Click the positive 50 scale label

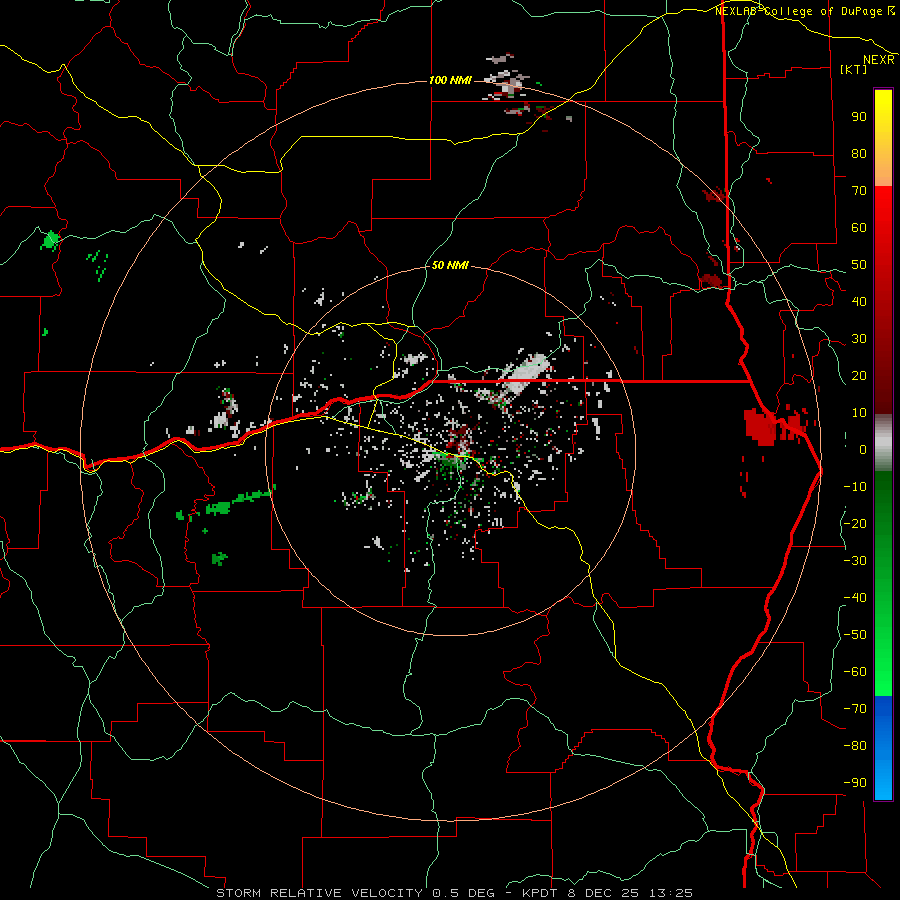click(859, 265)
